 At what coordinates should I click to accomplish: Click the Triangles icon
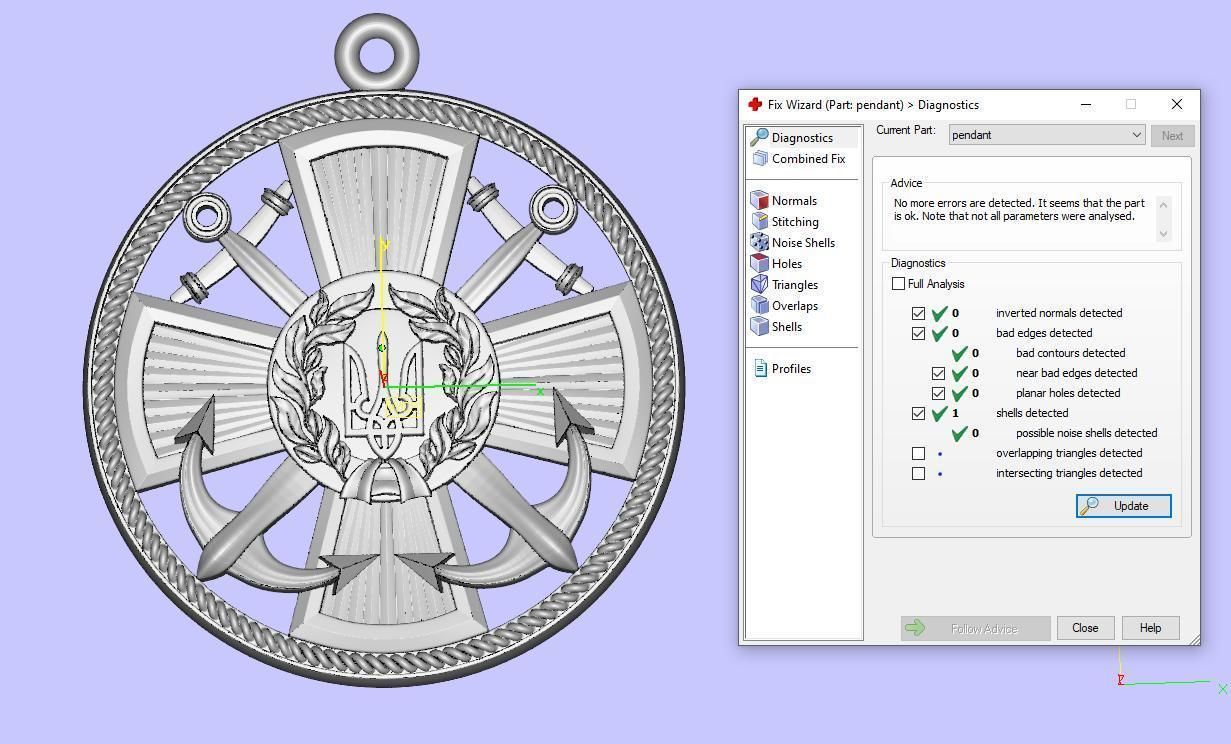pos(759,284)
